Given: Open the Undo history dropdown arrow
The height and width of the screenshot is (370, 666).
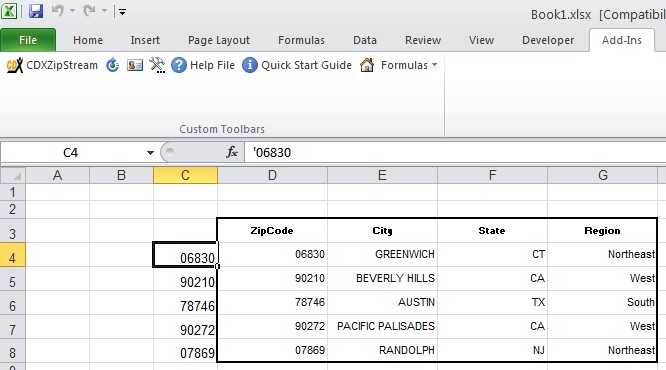Looking at the screenshot, I should click(x=72, y=11).
